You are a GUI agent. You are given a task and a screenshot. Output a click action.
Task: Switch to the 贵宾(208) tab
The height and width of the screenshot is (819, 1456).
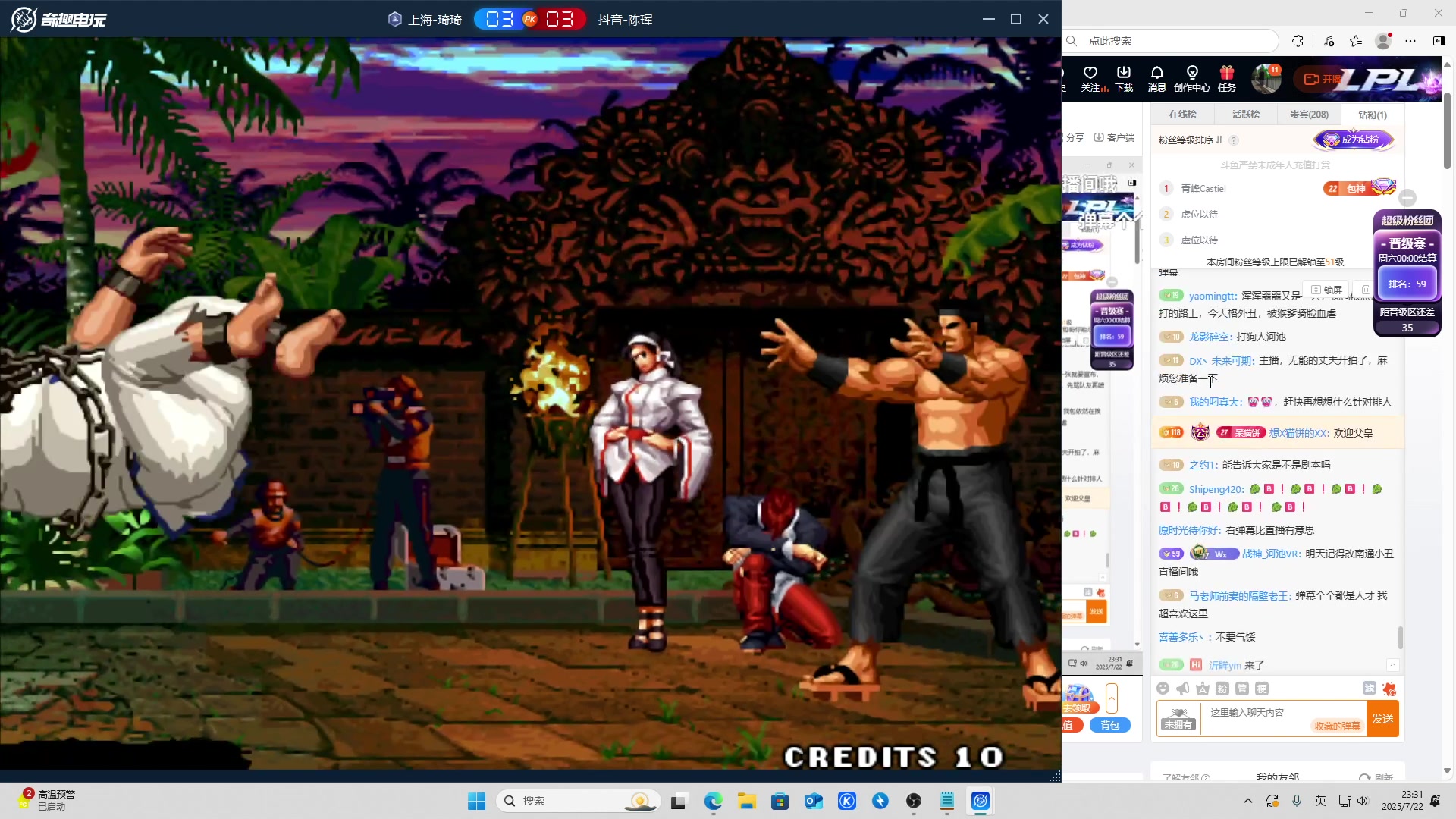[x=1309, y=115]
